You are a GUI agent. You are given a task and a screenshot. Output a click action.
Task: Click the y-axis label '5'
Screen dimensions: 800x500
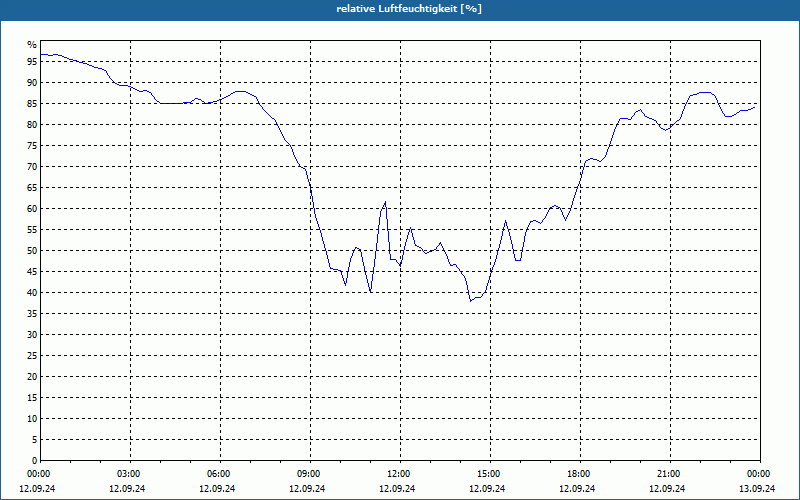pos(34,439)
